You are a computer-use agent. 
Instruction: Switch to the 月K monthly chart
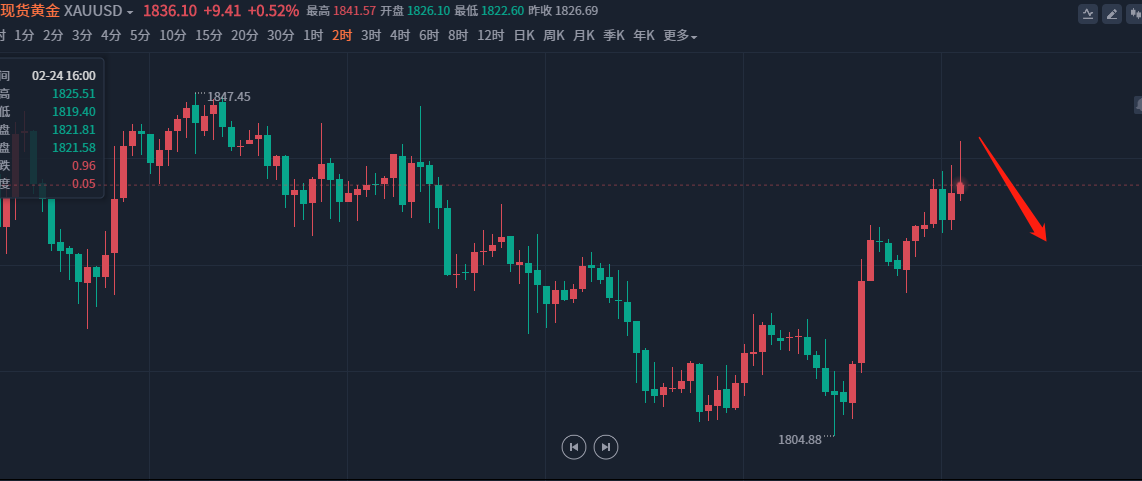[584, 35]
